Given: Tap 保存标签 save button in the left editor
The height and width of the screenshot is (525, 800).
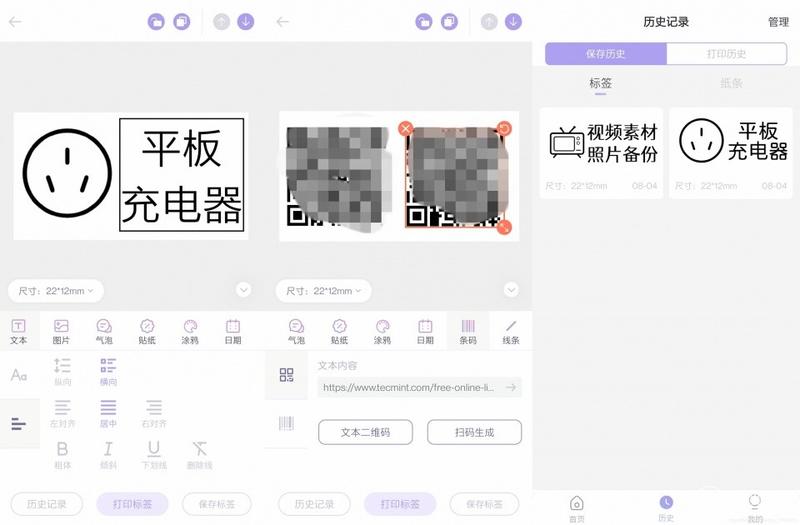Looking at the screenshot, I should (x=217, y=504).
